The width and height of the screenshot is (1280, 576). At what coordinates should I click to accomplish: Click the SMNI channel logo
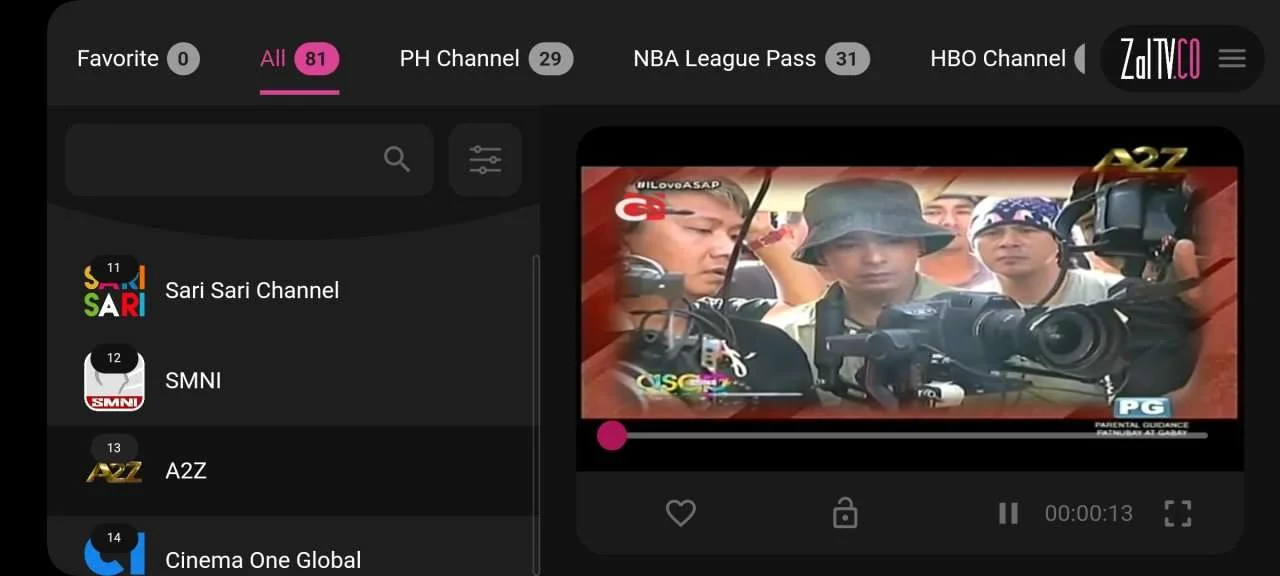point(114,381)
